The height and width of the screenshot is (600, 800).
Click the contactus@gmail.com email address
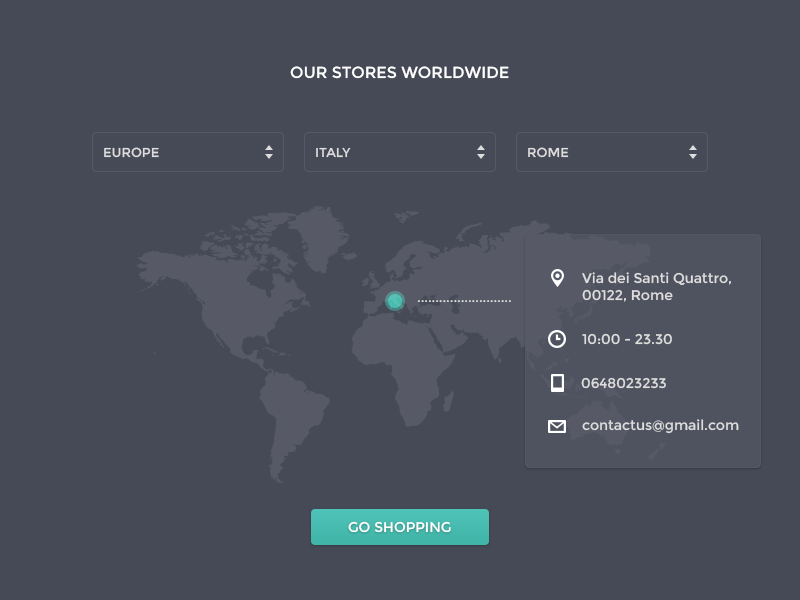[660, 426]
